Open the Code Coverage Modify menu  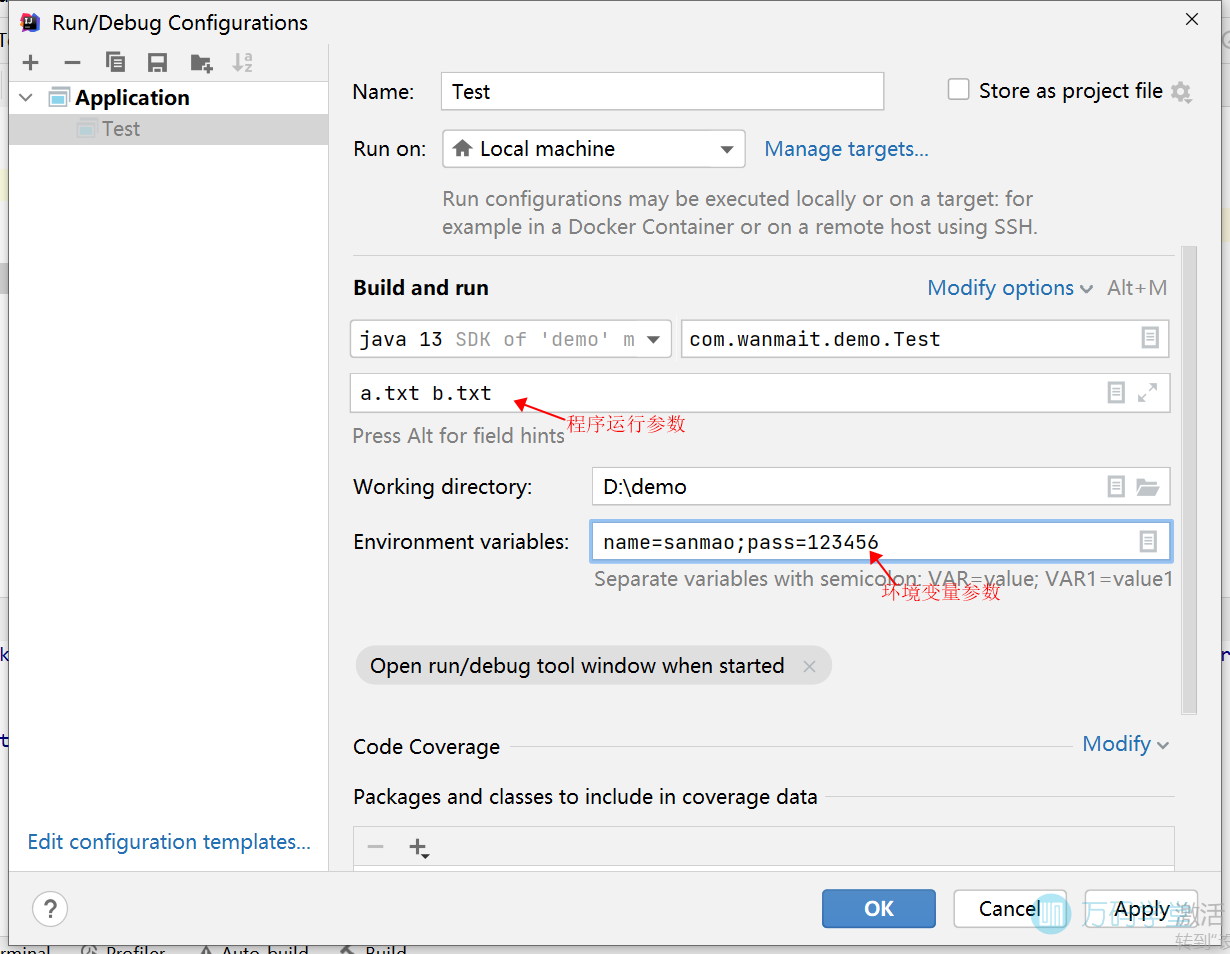tap(1125, 744)
